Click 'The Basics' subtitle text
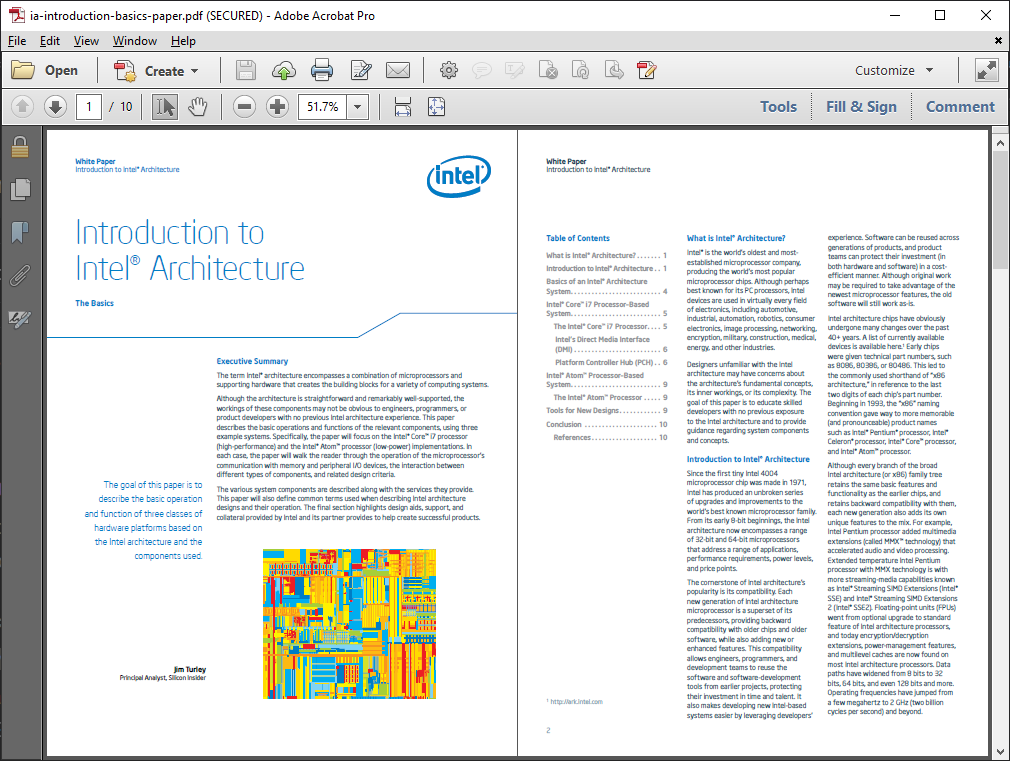 coord(94,303)
